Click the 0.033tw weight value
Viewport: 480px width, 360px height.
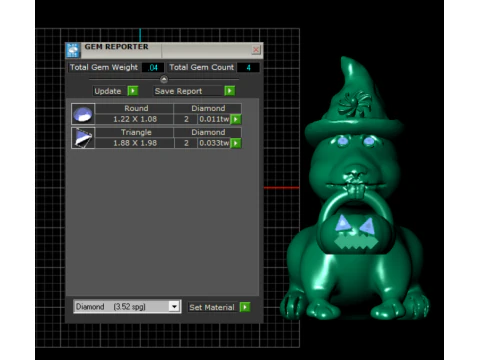click(214, 143)
